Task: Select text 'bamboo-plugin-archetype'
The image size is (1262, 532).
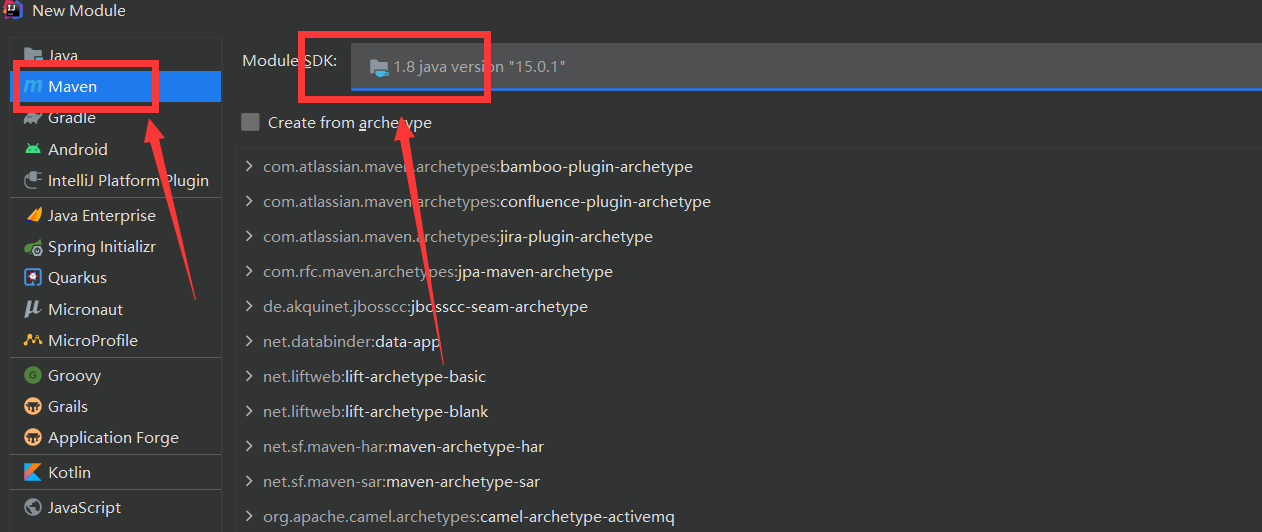Action: click(x=596, y=167)
